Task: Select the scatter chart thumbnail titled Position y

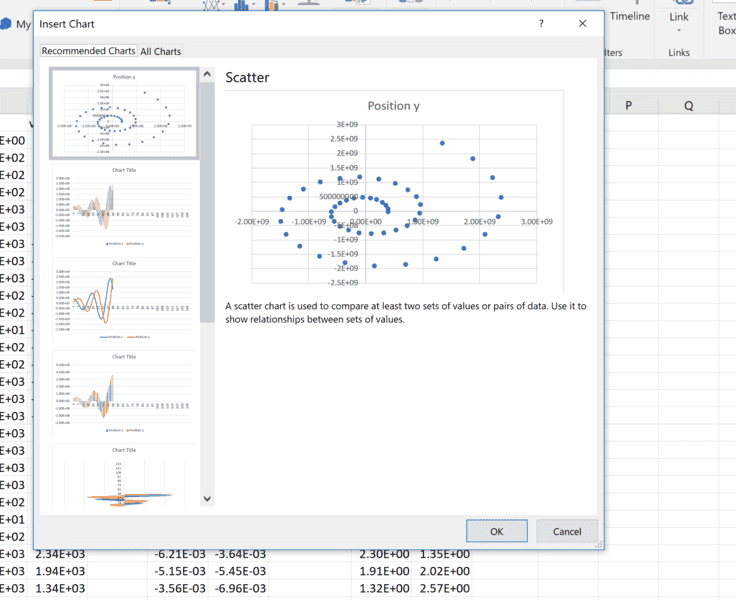Action: (x=124, y=113)
